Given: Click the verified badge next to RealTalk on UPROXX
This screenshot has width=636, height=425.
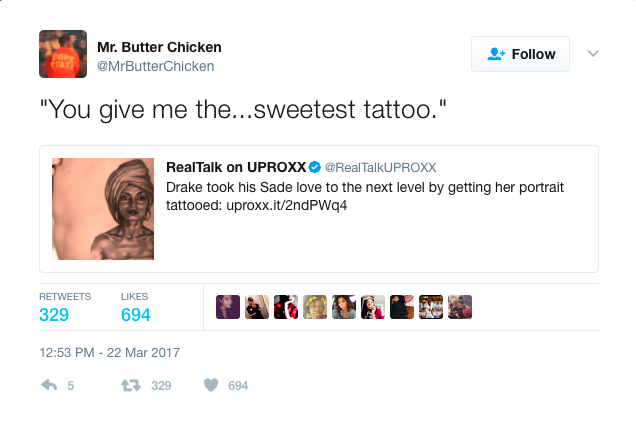Looking at the screenshot, I should tap(314, 166).
